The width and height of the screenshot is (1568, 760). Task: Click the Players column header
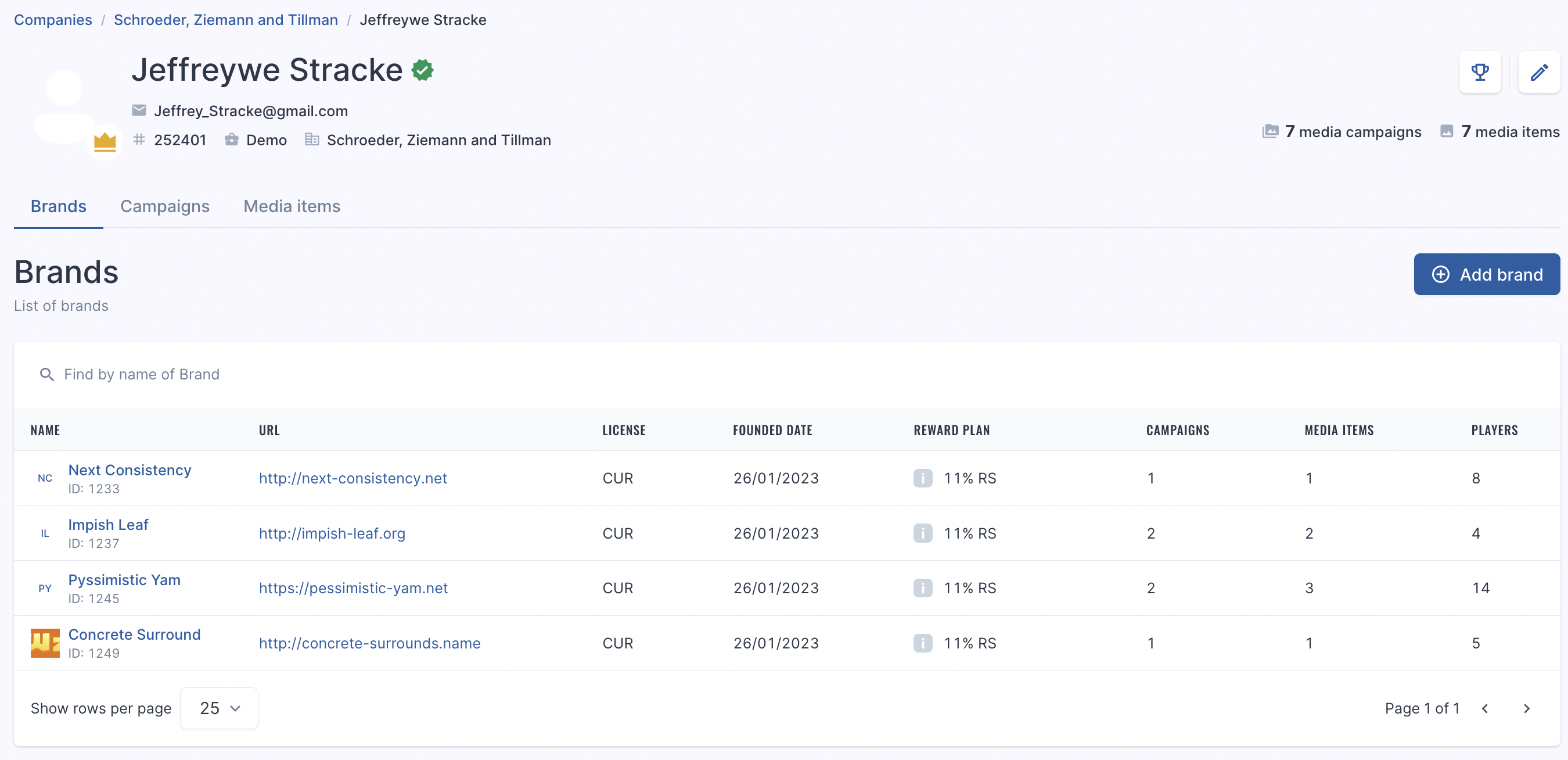click(1494, 430)
